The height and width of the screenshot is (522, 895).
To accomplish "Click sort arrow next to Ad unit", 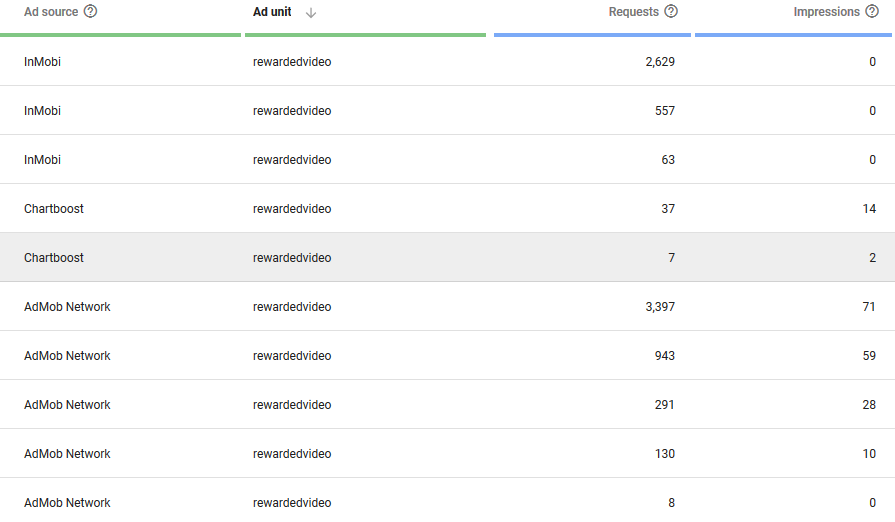I will pyautogui.click(x=311, y=13).
